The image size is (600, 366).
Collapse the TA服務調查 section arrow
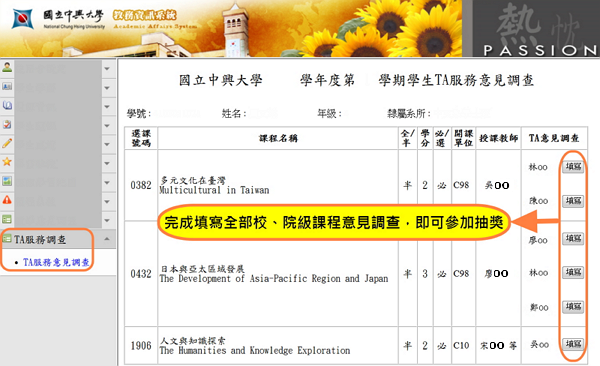(x=107, y=239)
